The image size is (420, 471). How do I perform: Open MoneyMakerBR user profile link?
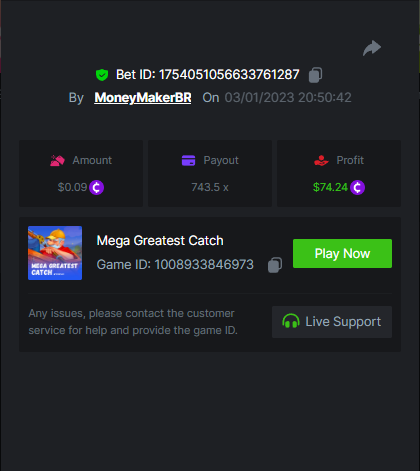click(143, 98)
